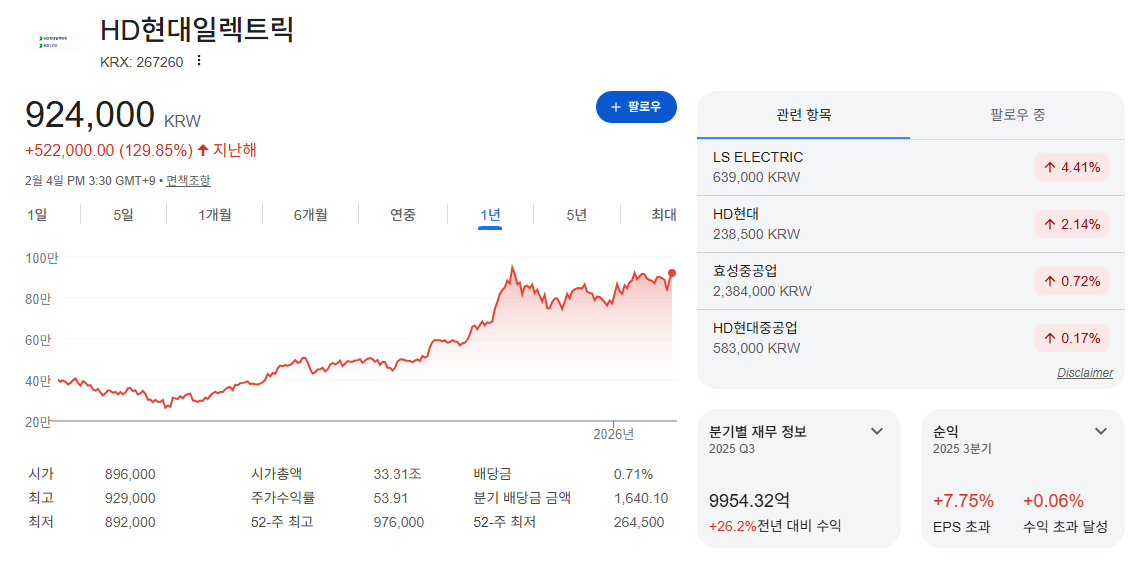Click the 100만 y-axis label
The width and height of the screenshot is (1142, 565).
coord(42,258)
